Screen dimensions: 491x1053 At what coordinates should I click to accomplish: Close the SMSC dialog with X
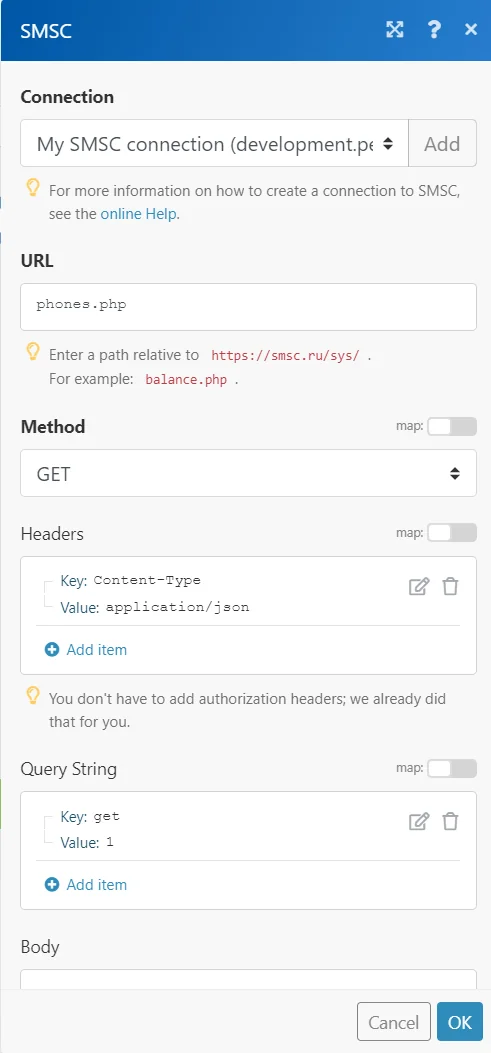pyautogui.click(x=471, y=30)
